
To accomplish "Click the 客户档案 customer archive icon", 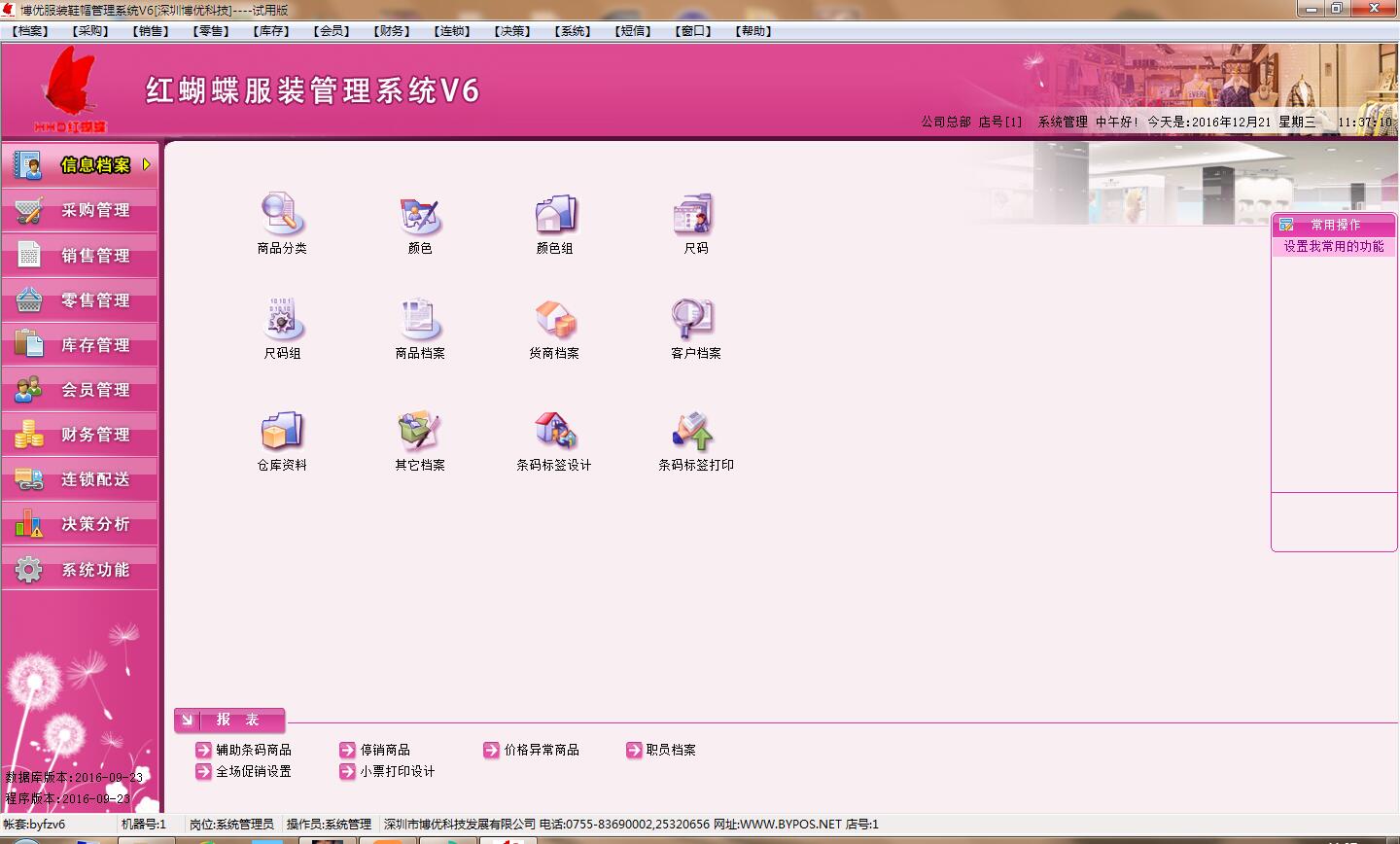I will pyautogui.click(x=695, y=319).
